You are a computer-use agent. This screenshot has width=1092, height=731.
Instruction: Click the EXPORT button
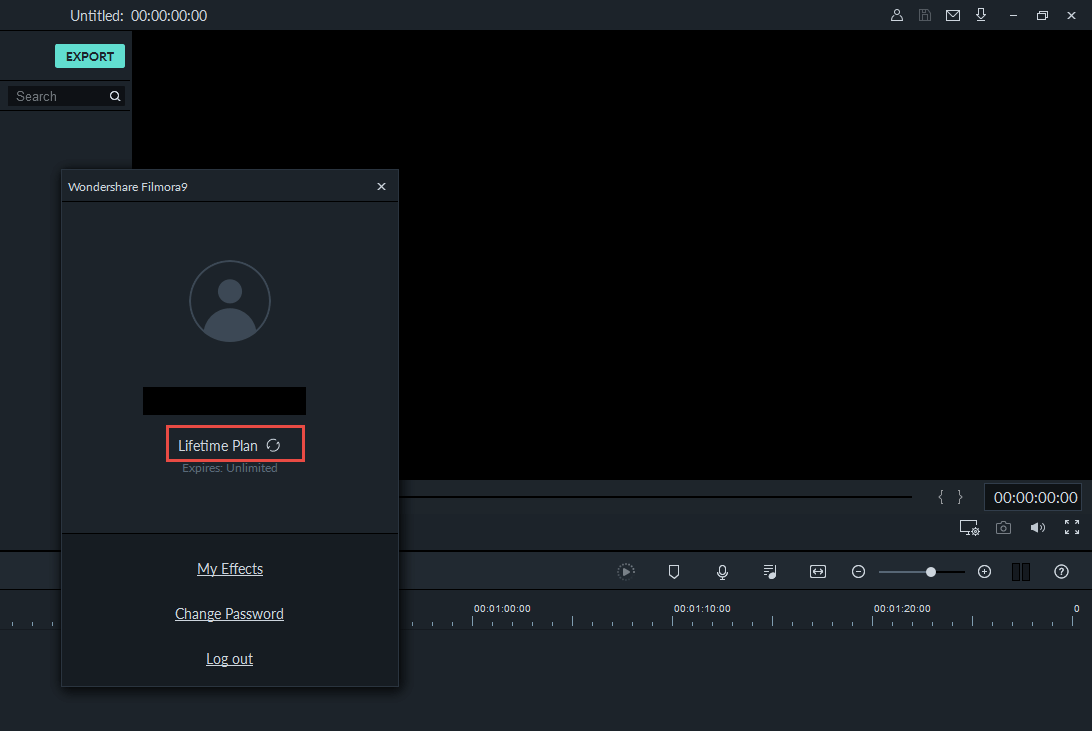coord(90,56)
